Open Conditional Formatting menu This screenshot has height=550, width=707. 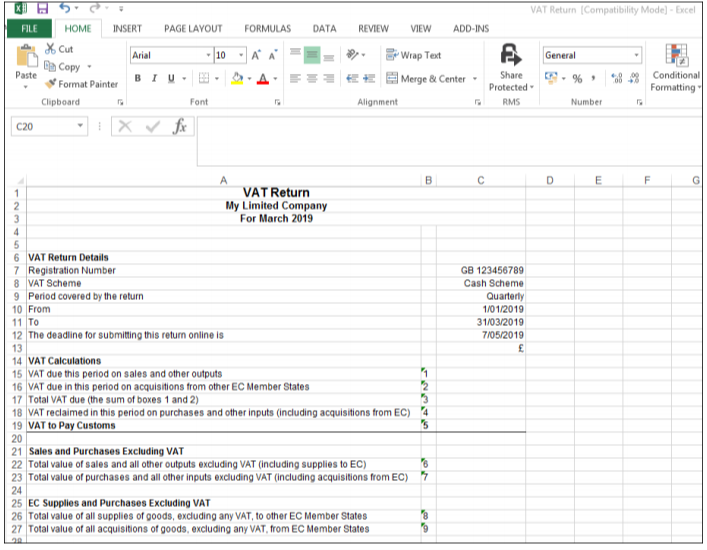point(675,68)
